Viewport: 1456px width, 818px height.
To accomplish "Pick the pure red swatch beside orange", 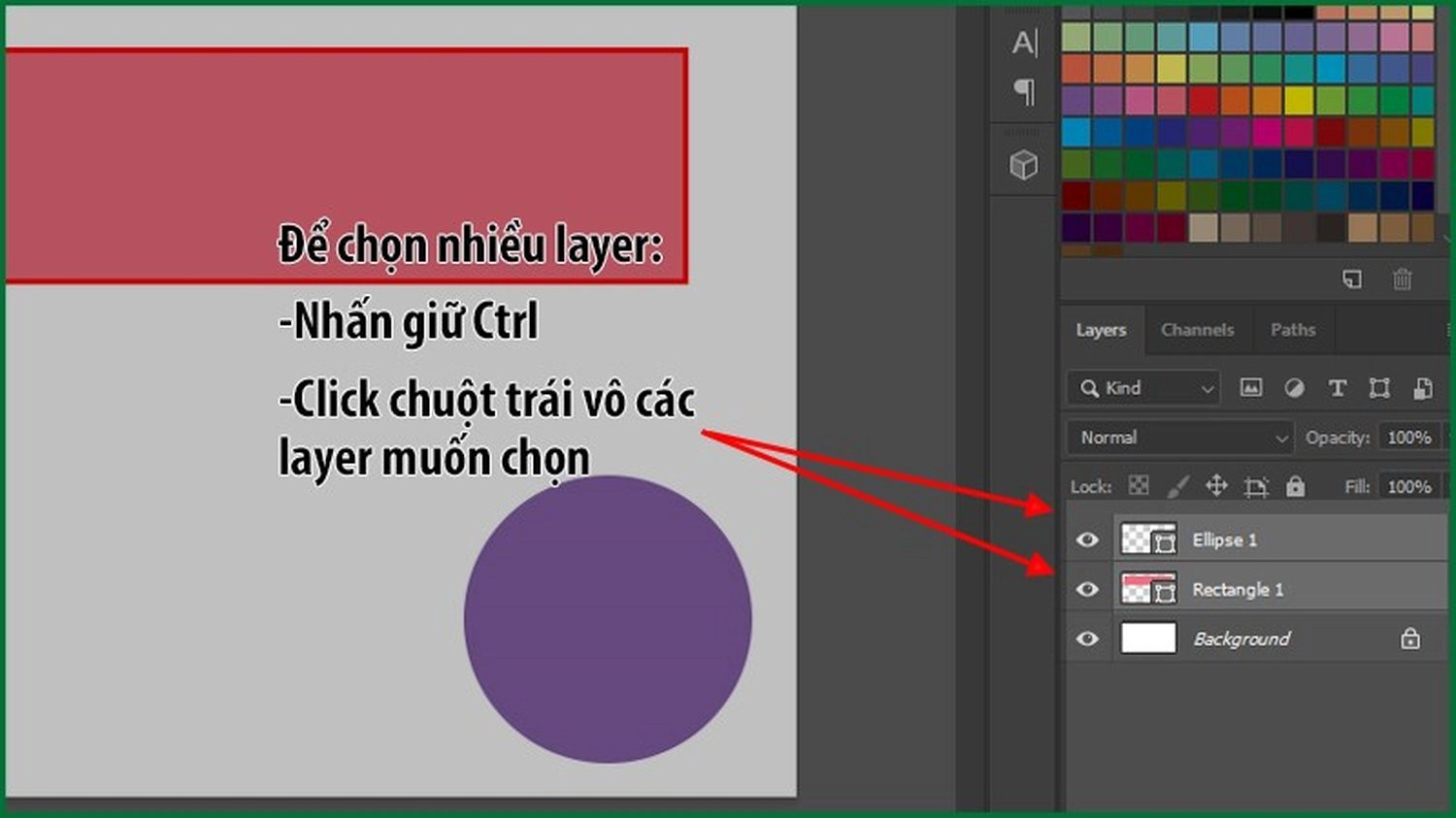I will coord(1203,100).
